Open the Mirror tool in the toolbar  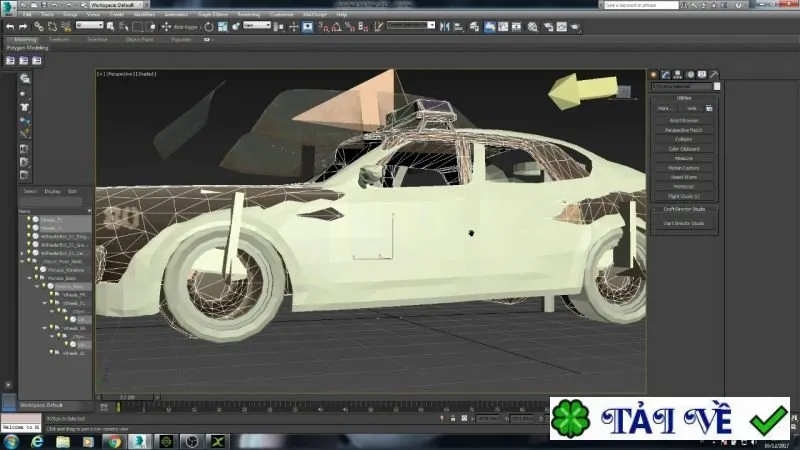(445, 27)
